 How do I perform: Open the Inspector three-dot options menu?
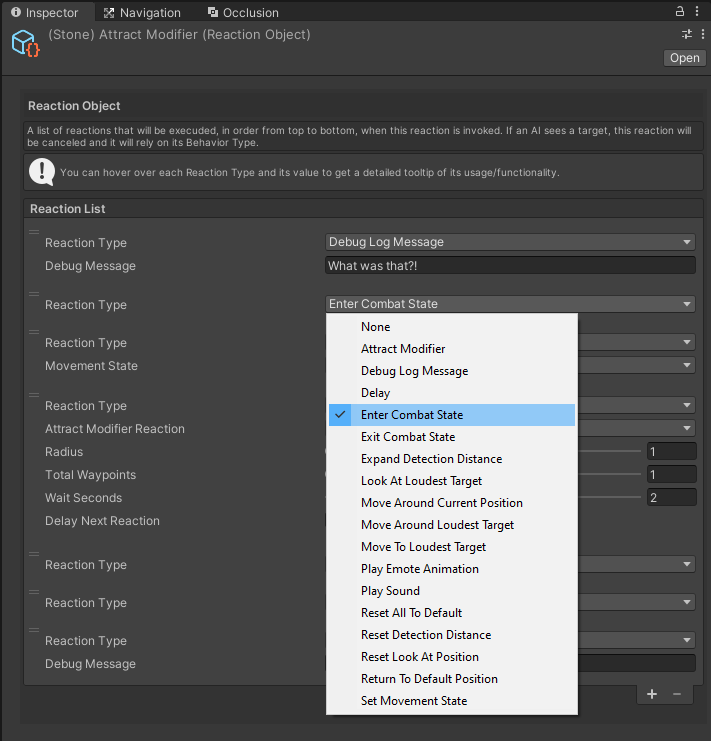[697, 12]
